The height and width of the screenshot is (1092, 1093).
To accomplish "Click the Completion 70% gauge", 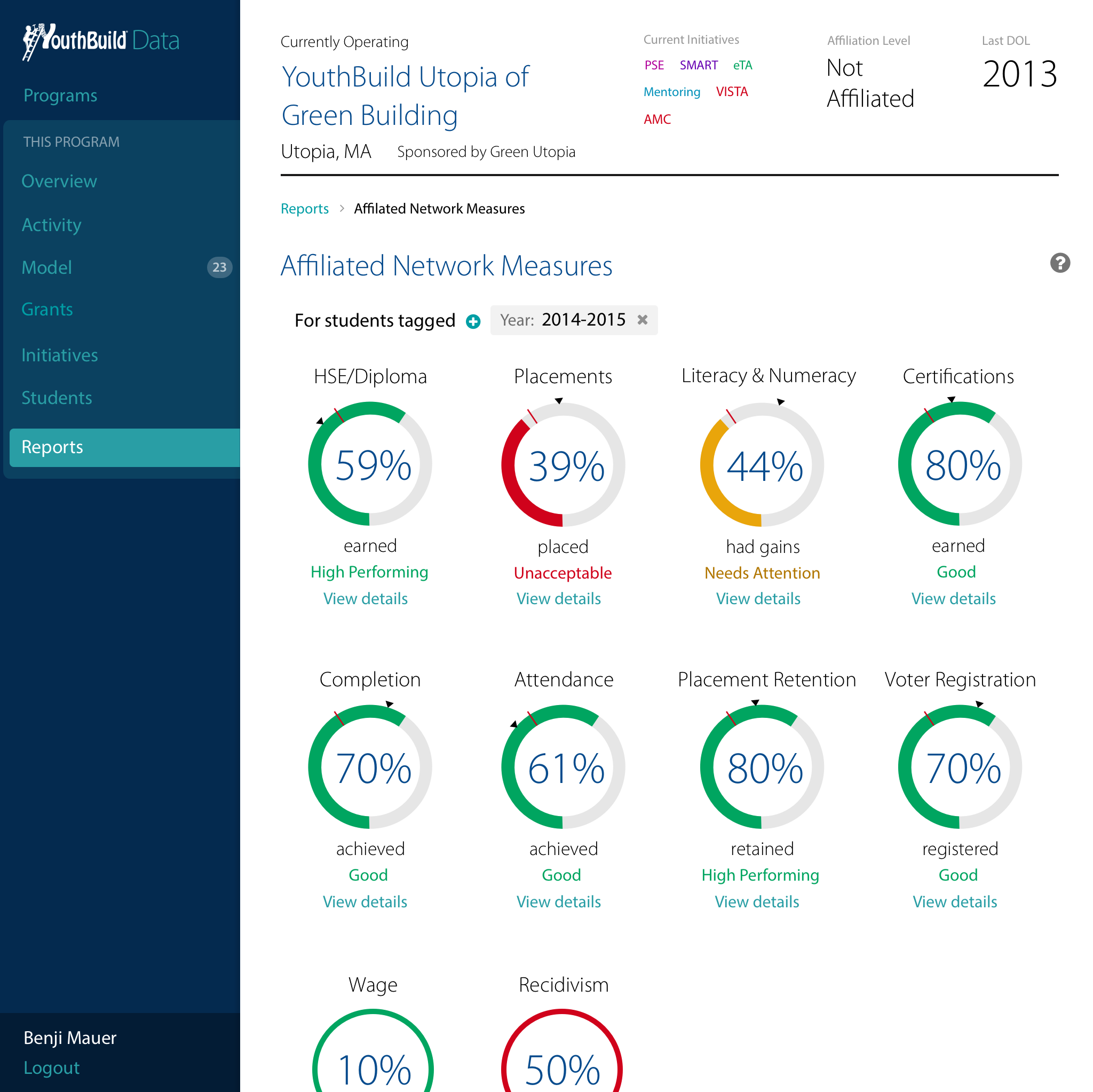I will click(x=370, y=767).
